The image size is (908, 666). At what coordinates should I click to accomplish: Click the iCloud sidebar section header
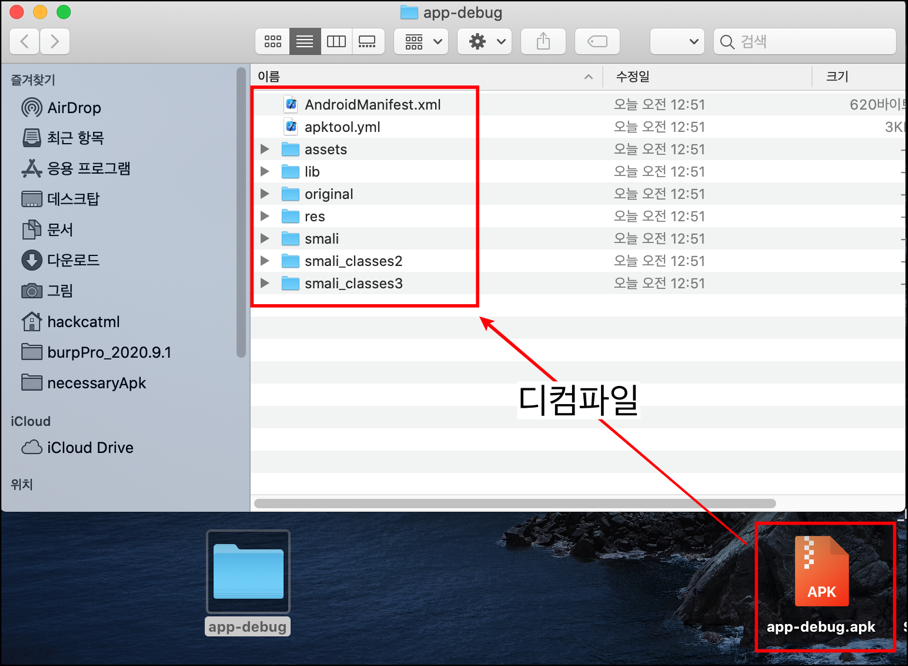31,421
